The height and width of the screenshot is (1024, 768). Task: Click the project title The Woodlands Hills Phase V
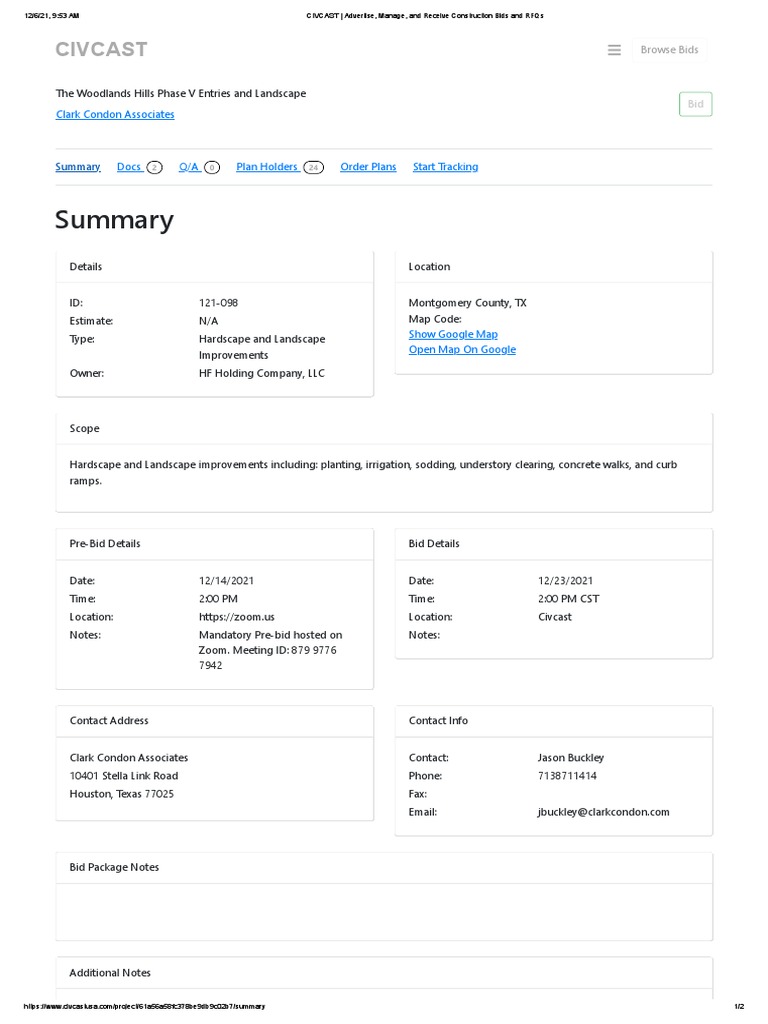[x=181, y=93]
